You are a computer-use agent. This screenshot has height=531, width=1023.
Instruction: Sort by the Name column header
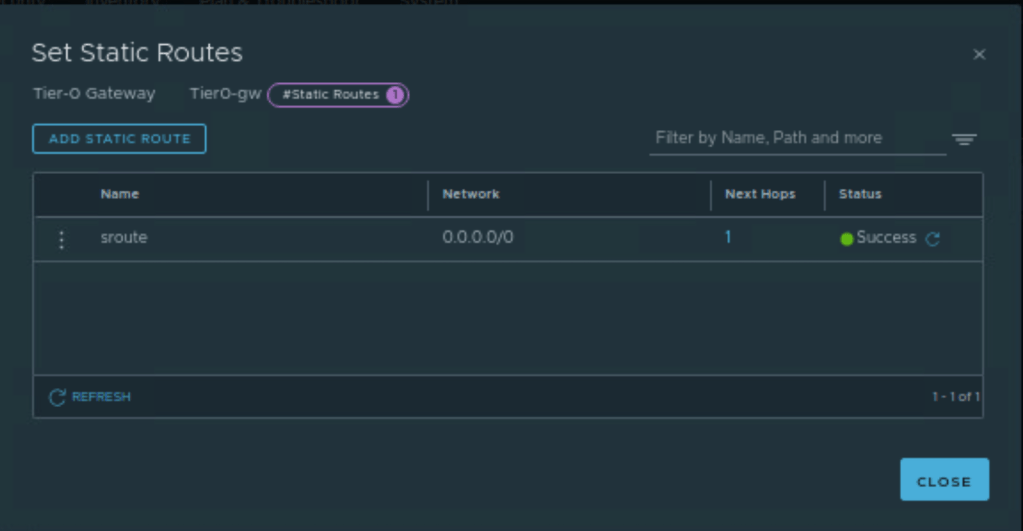point(120,194)
